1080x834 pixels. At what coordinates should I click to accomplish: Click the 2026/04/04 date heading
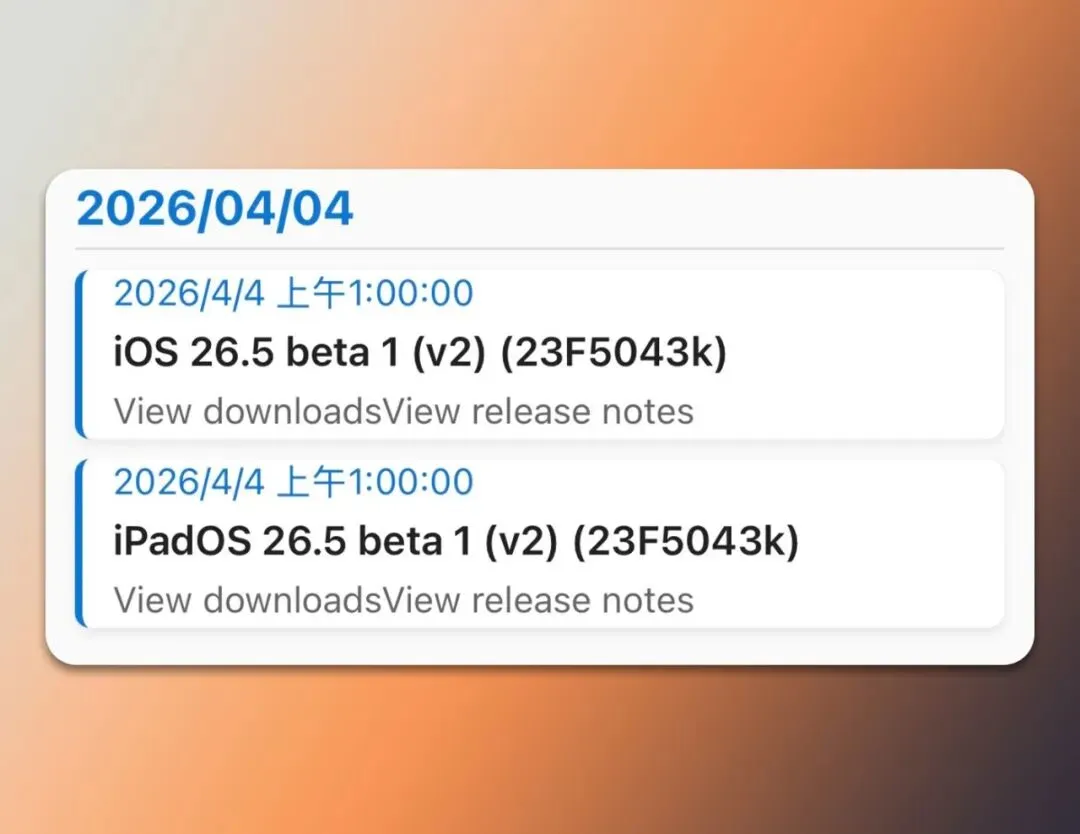[215, 209]
